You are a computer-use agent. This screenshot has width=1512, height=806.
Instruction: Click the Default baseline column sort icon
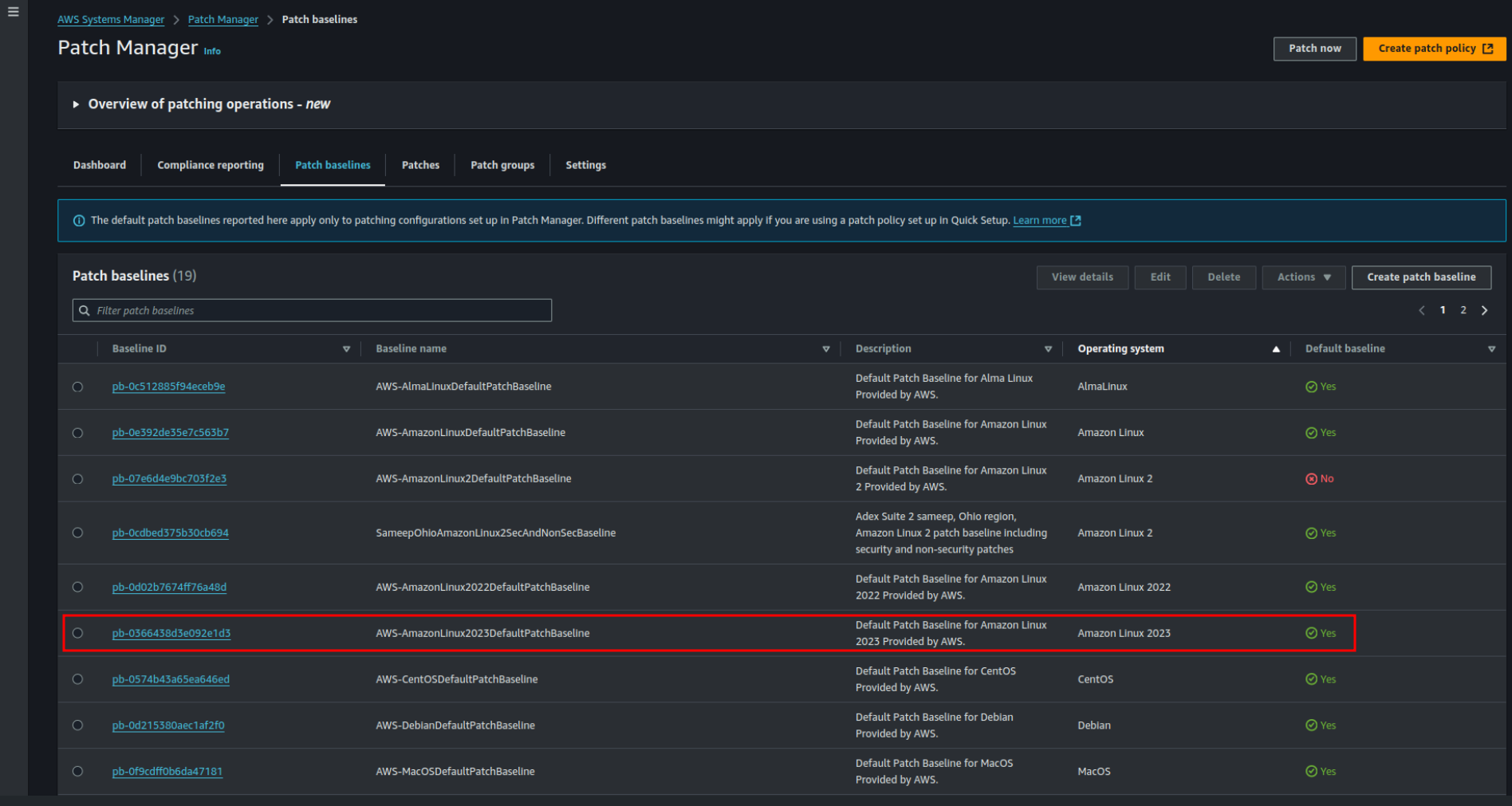click(1491, 349)
